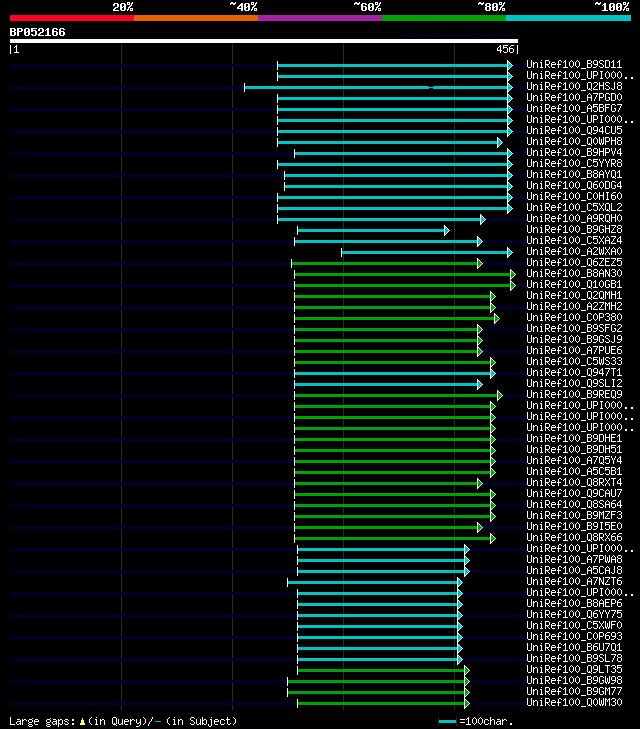Select the UniRef100_C0HI60 label

pos(574,196)
